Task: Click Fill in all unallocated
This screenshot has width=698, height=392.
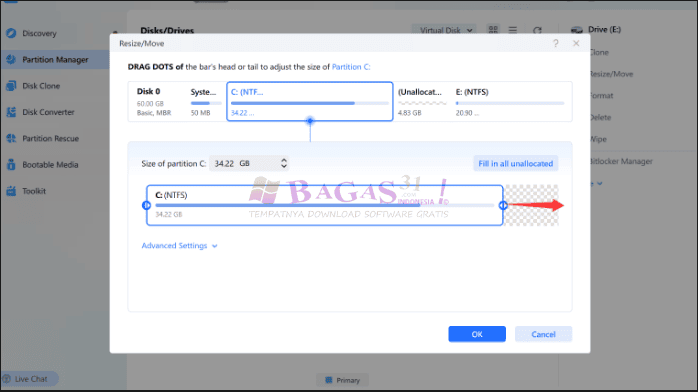Action: click(515, 163)
